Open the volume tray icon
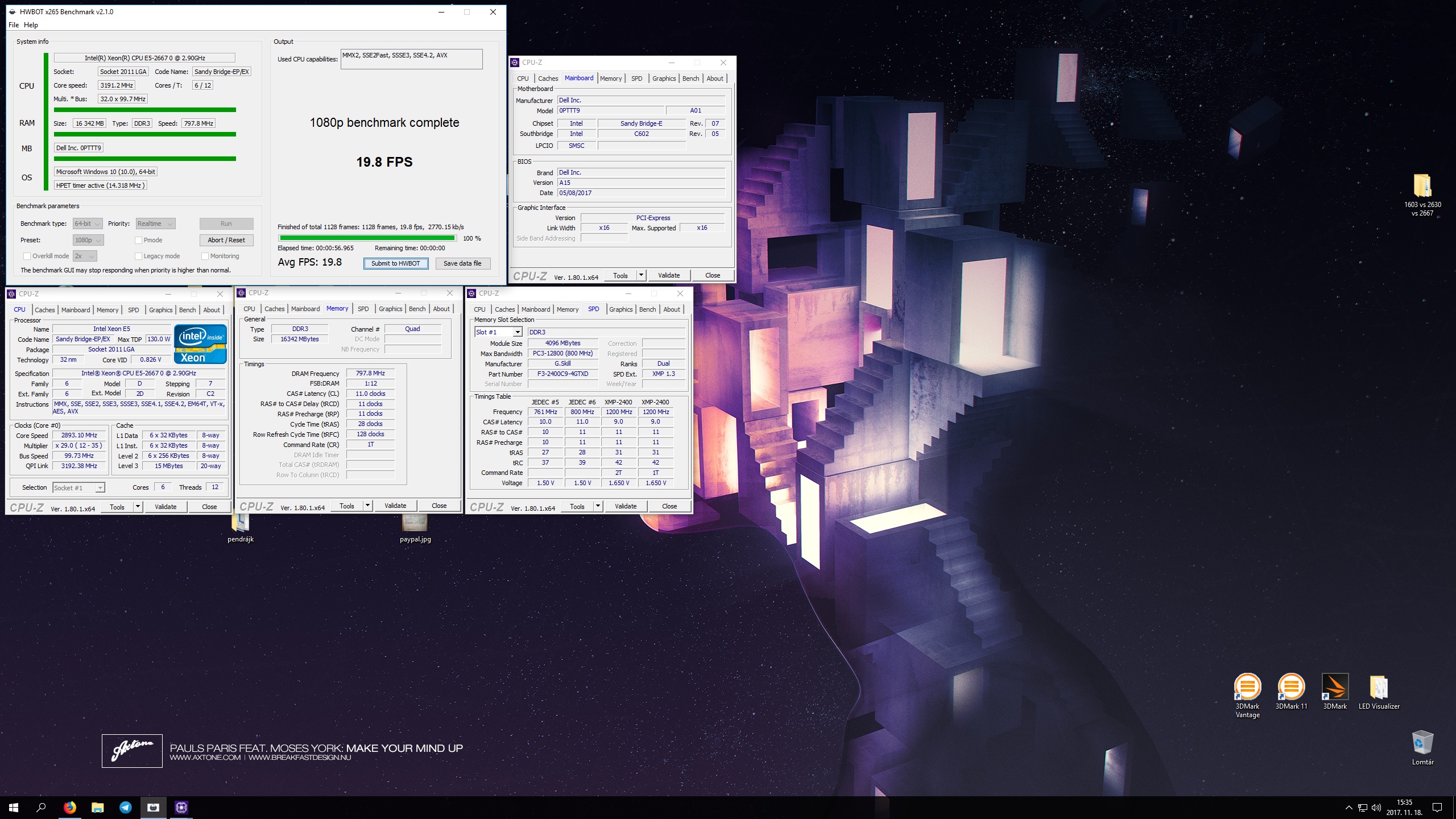Screen dimensions: 1456x819 pos(1376,808)
